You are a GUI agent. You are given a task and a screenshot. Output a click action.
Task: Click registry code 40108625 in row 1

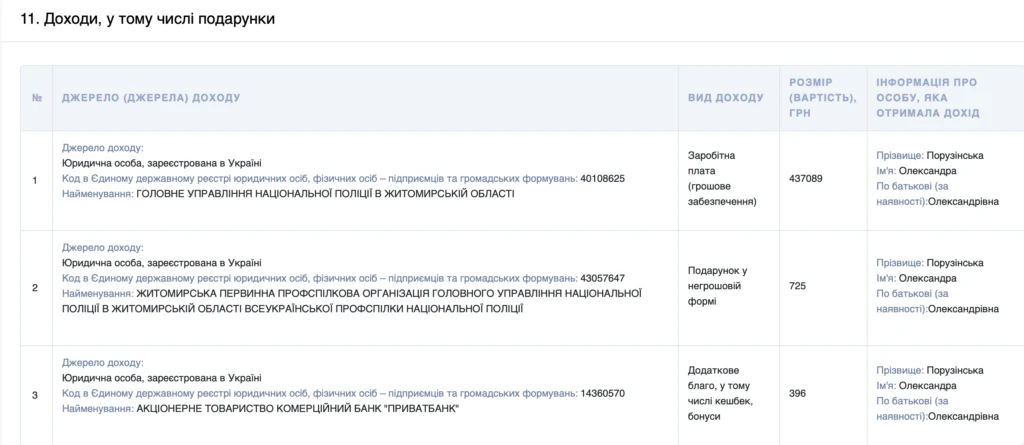click(602, 179)
